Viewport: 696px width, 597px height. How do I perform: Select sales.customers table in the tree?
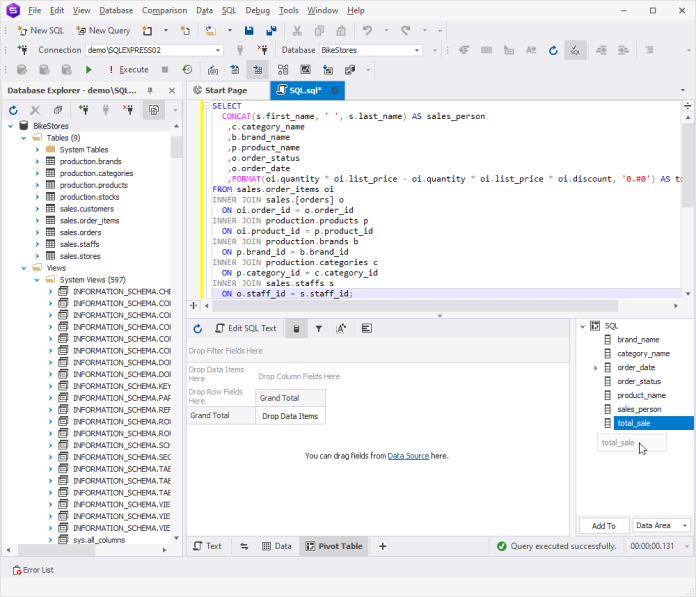point(87,208)
